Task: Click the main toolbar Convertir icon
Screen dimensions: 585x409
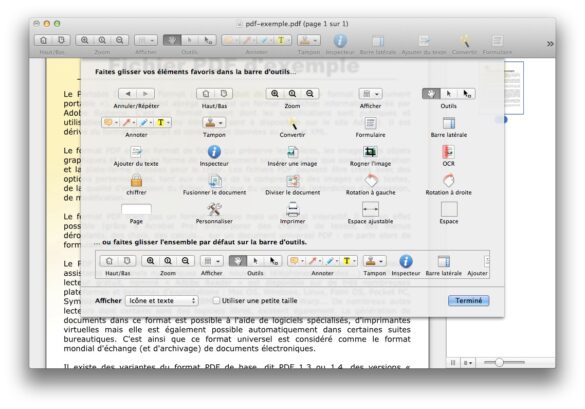Action: [464, 40]
